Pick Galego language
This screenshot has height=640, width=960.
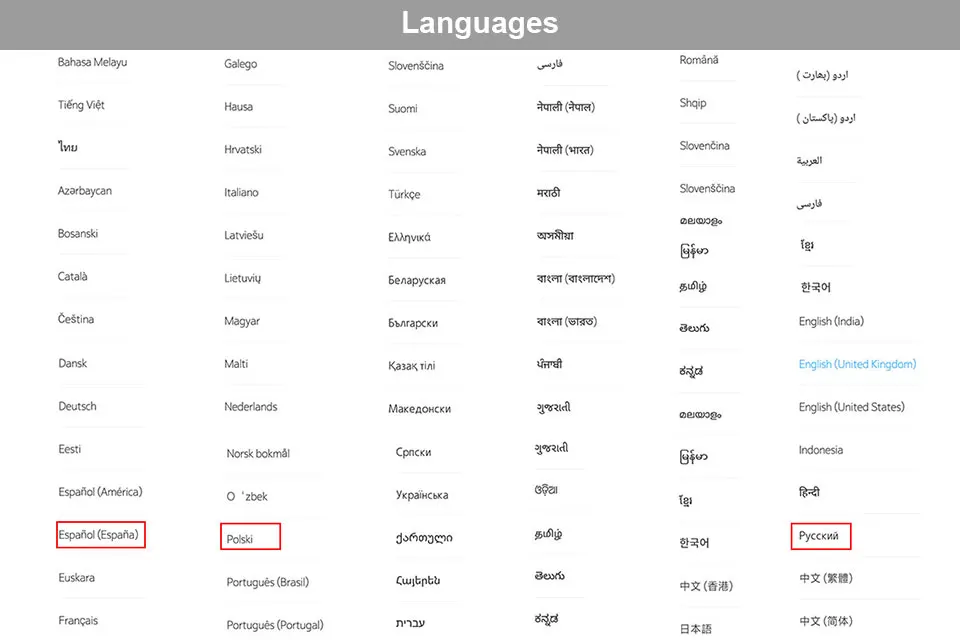(241, 64)
